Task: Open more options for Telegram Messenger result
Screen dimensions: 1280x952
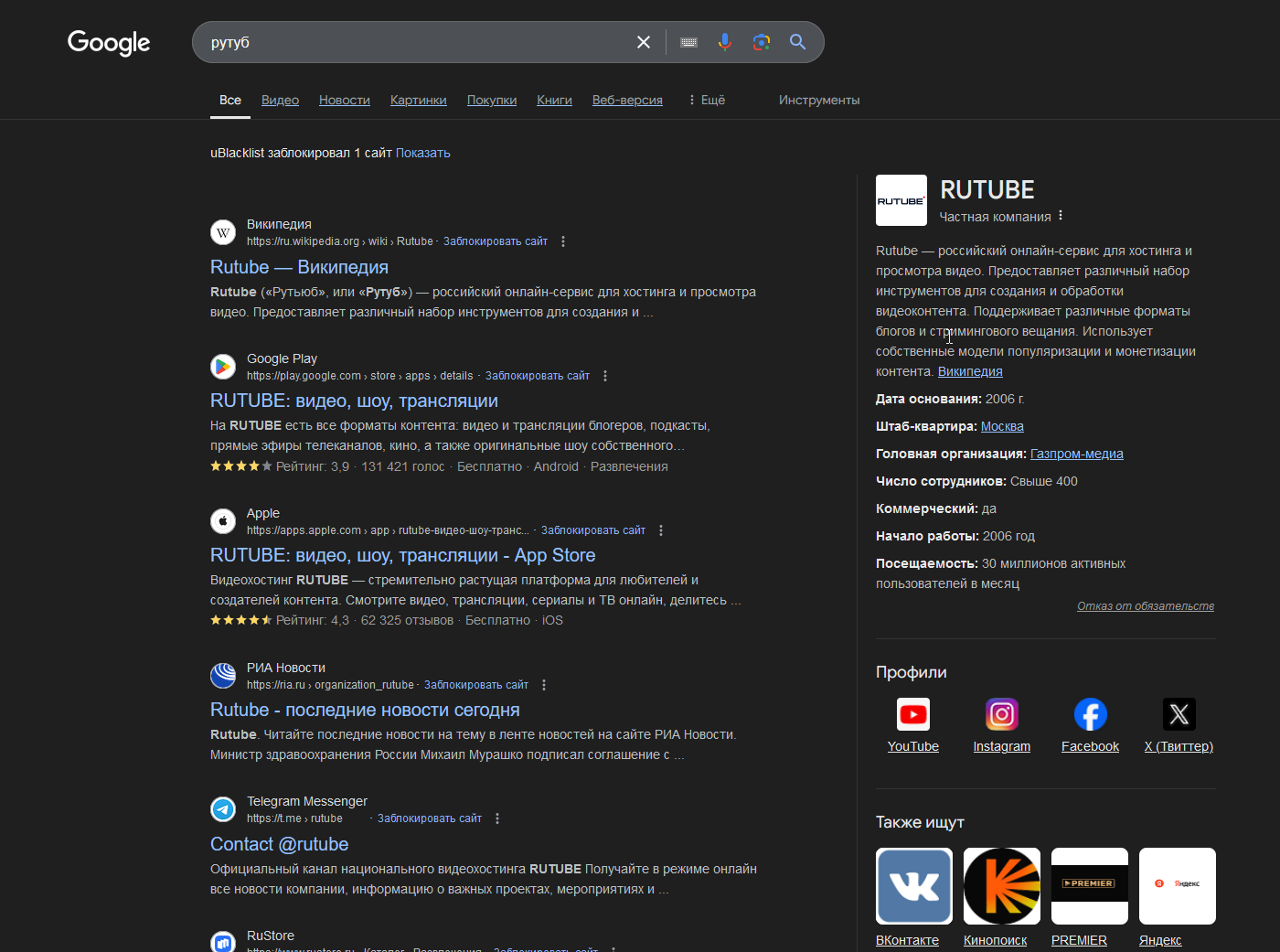Action: point(497,818)
